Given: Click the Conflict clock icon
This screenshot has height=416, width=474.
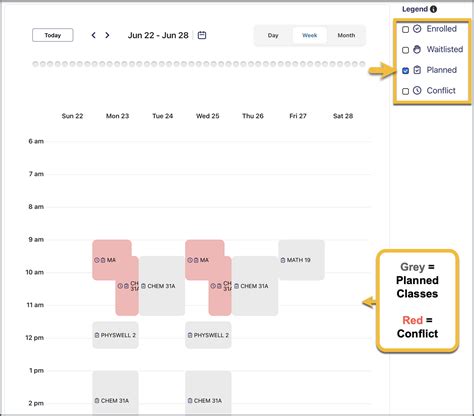Looking at the screenshot, I should 417,90.
